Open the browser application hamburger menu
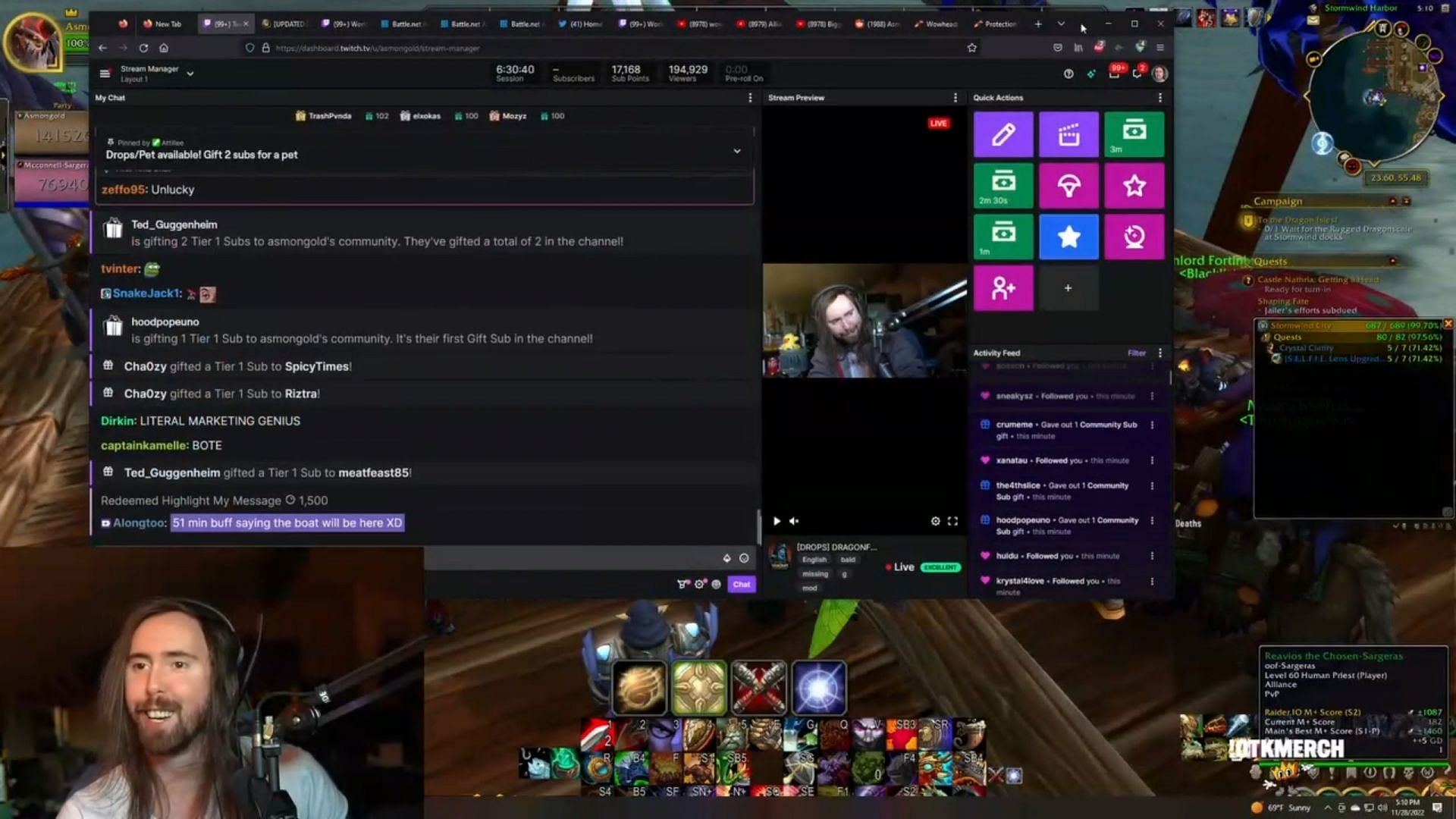 (1159, 48)
